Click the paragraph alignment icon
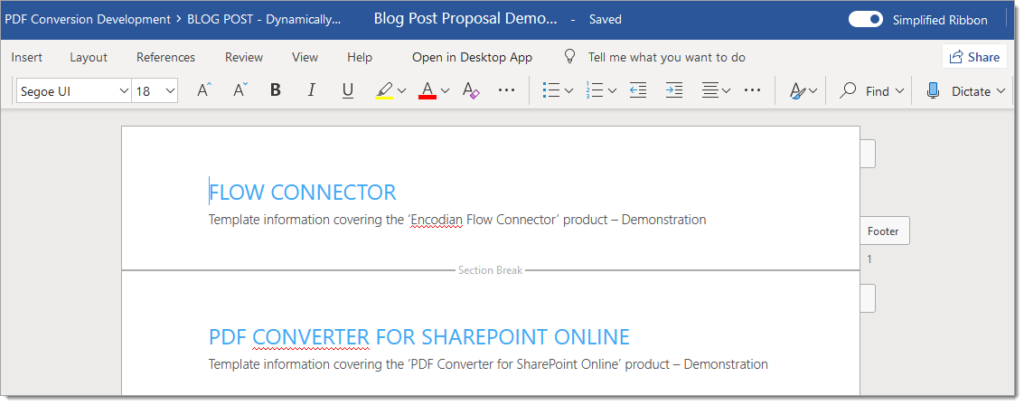This screenshot has height=405, width=1024. click(710, 91)
